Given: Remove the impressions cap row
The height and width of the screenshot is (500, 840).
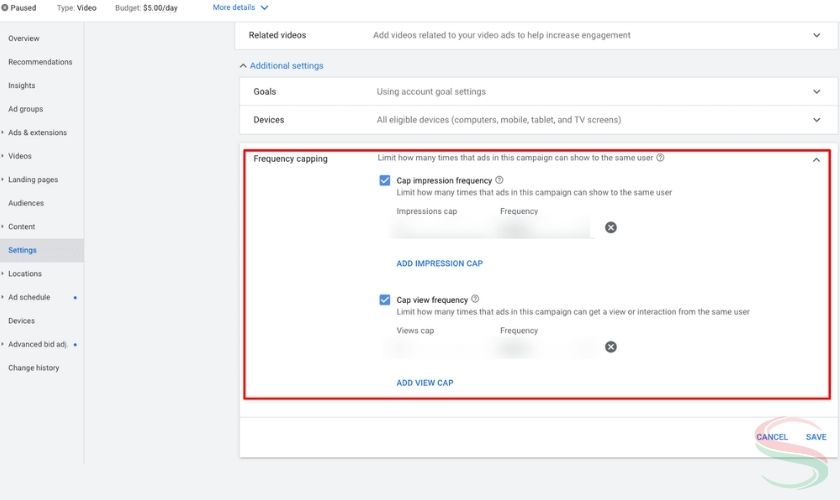Looking at the screenshot, I should 611,228.
